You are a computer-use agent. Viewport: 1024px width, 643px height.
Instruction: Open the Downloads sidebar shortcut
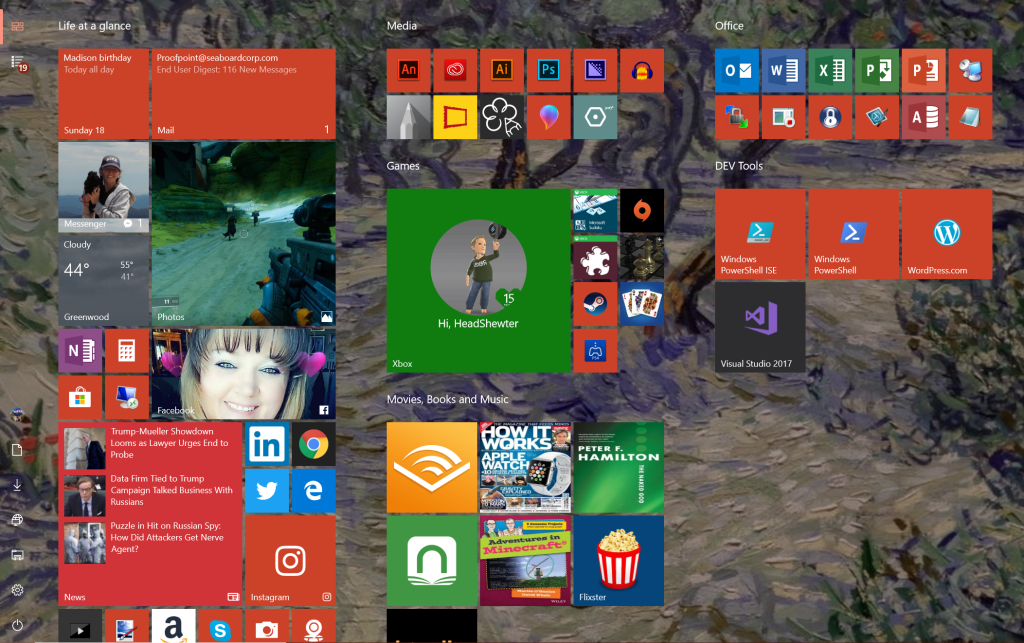(x=17, y=486)
